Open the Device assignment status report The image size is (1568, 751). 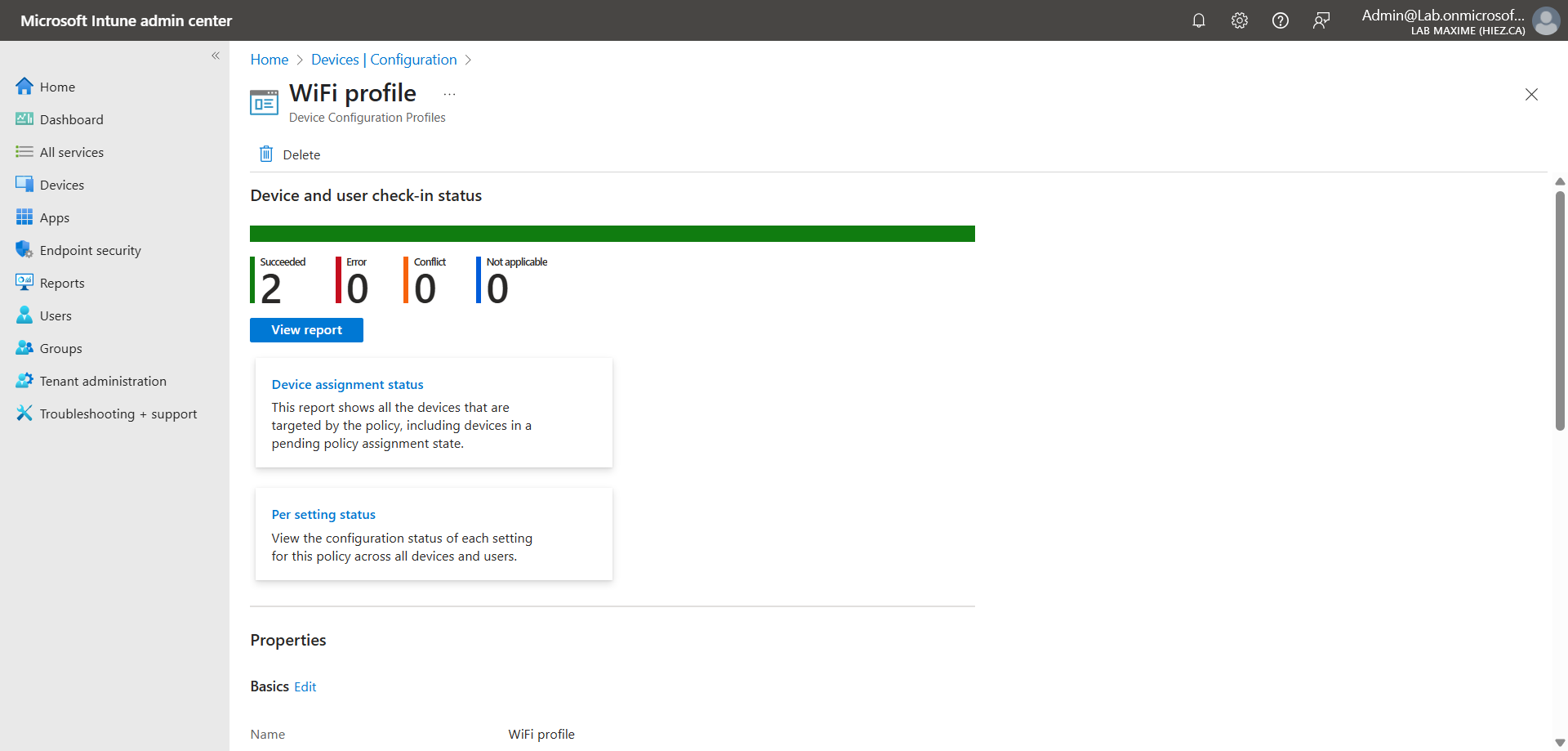click(347, 385)
